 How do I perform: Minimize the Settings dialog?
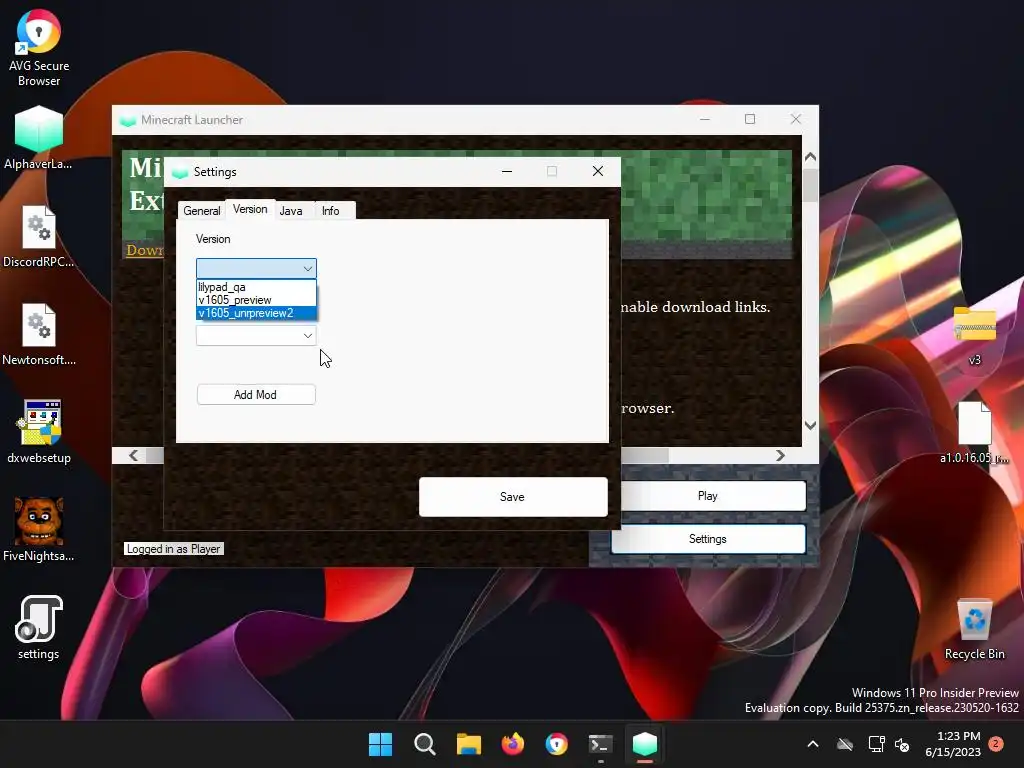tap(507, 171)
